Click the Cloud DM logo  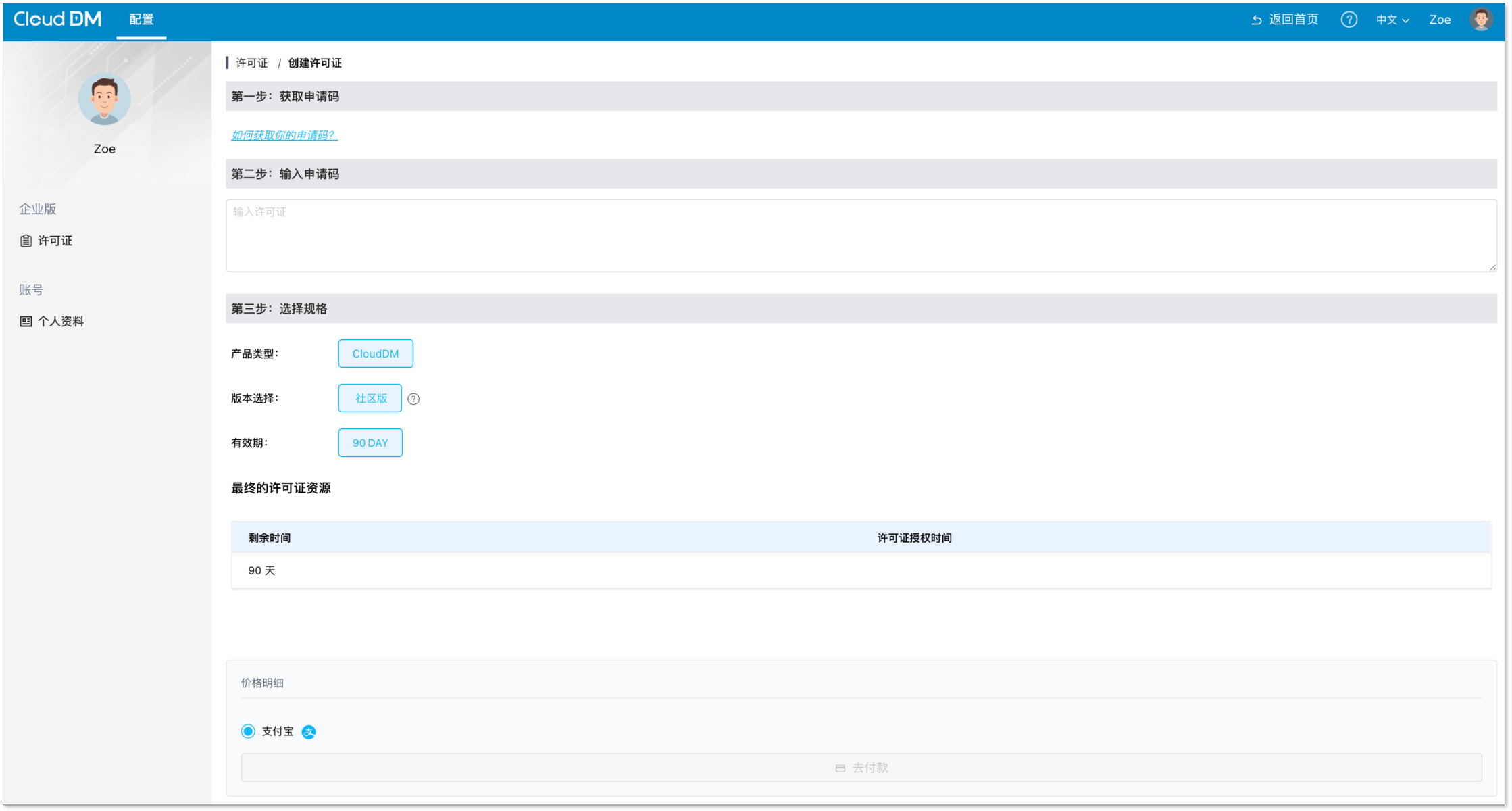(x=57, y=20)
